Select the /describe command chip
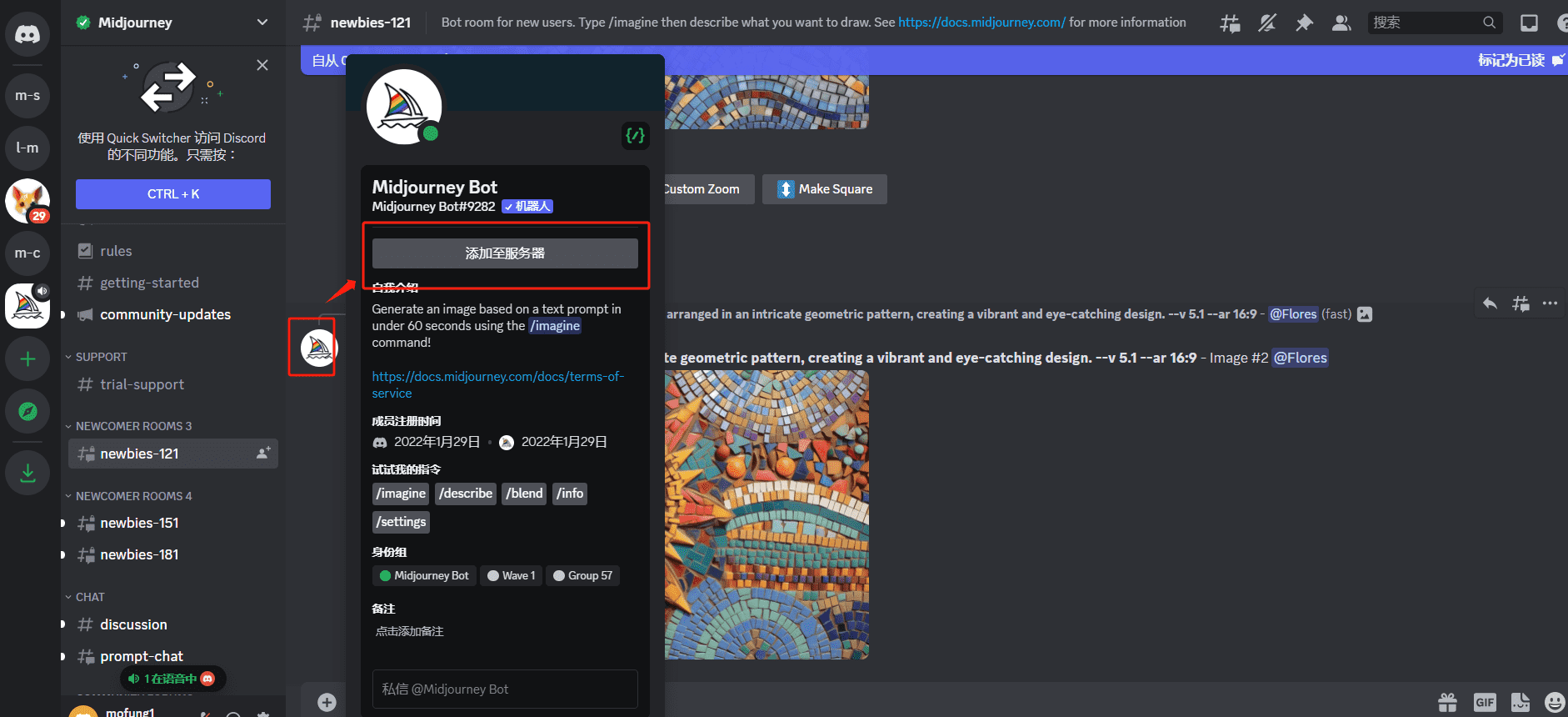Screen dimensions: 1568x717 [x=466, y=494]
